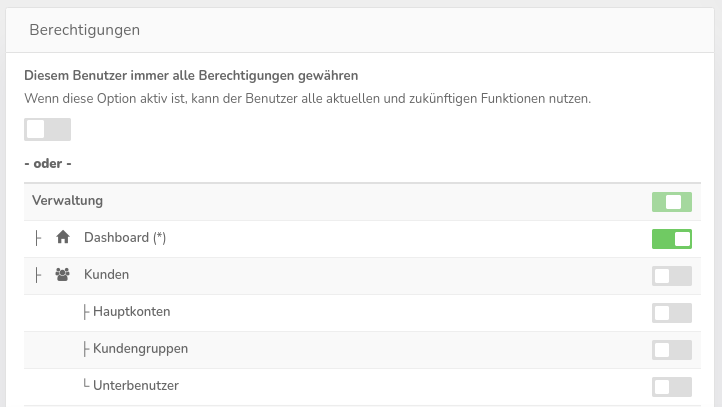Select the Kundengruppen sub-item label
This screenshot has width=722, height=407.
[x=140, y=348]
